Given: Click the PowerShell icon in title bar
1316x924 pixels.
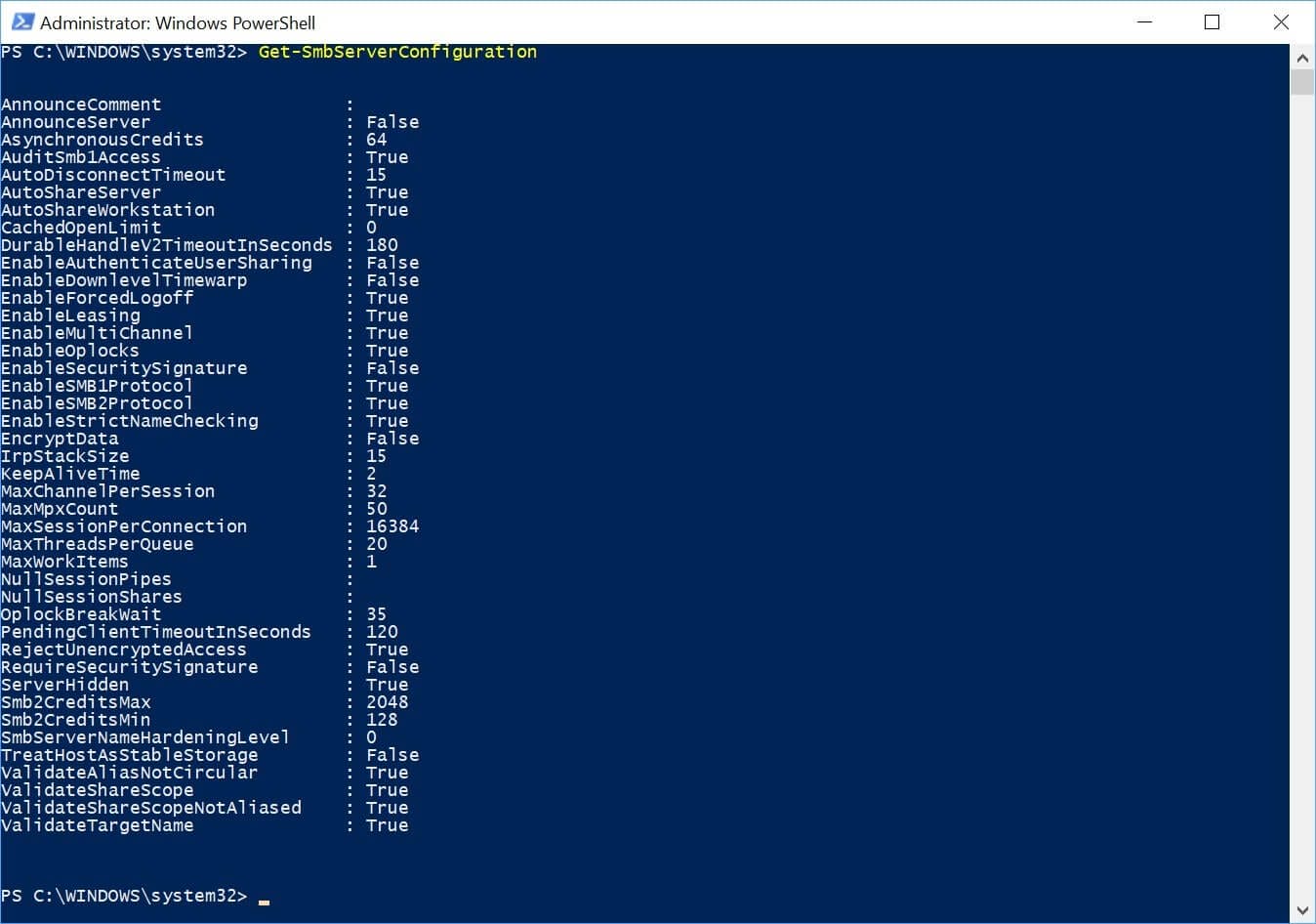Looking at the screenshot, I should point(22,21).
